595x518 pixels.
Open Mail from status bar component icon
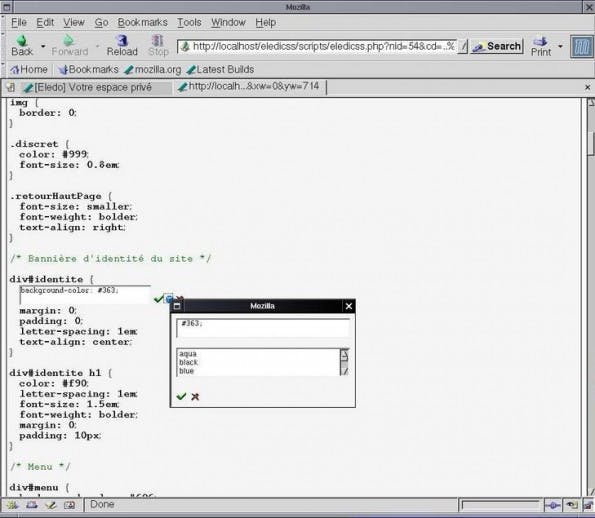coord(31,505)
